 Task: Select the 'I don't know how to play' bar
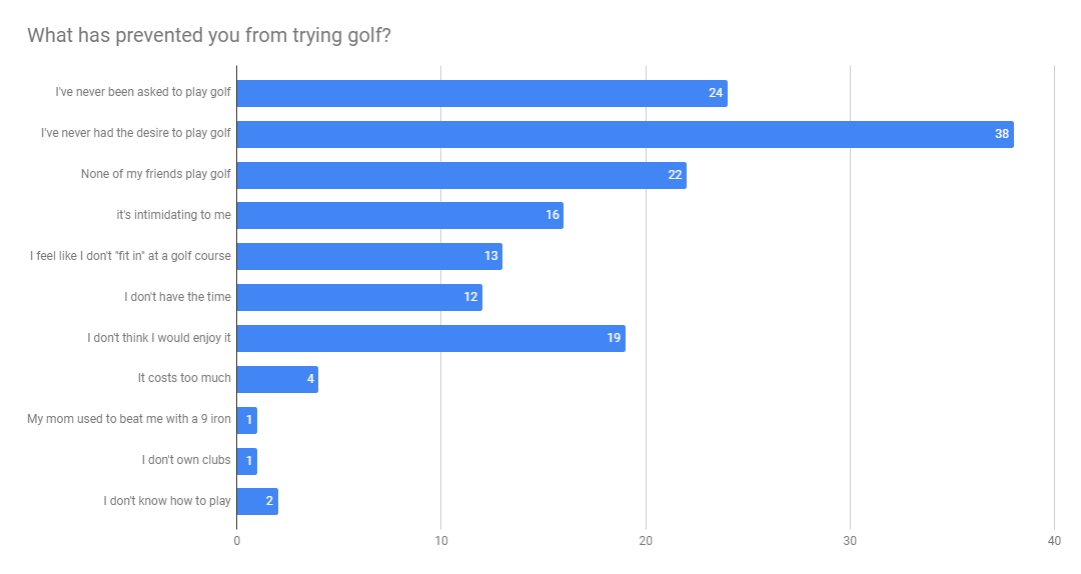pyautogui.click(x=257, y=502)
